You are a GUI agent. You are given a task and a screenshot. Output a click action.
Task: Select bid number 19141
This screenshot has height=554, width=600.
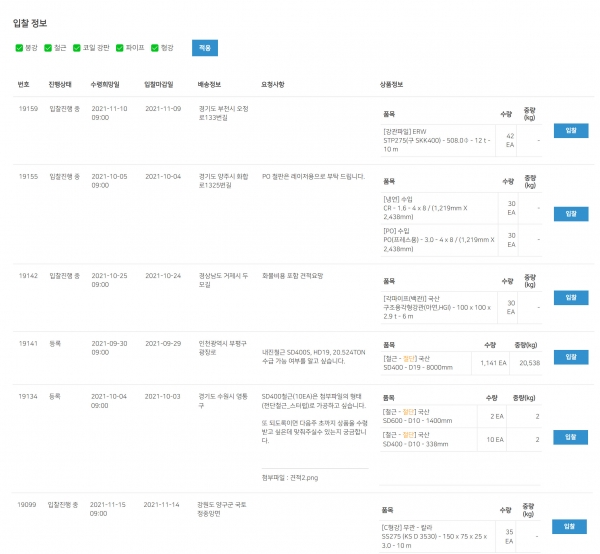pyautogui.click(x=28, y=343)
